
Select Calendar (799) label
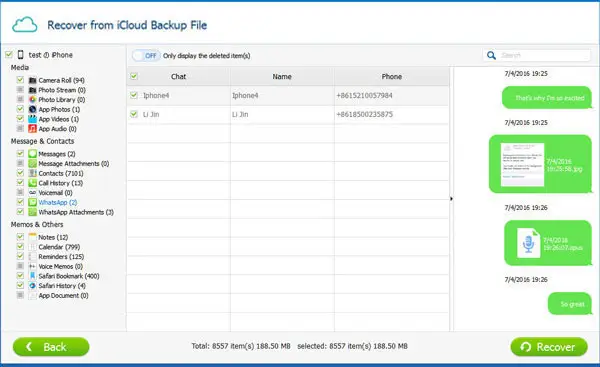(x=59, y=247)
